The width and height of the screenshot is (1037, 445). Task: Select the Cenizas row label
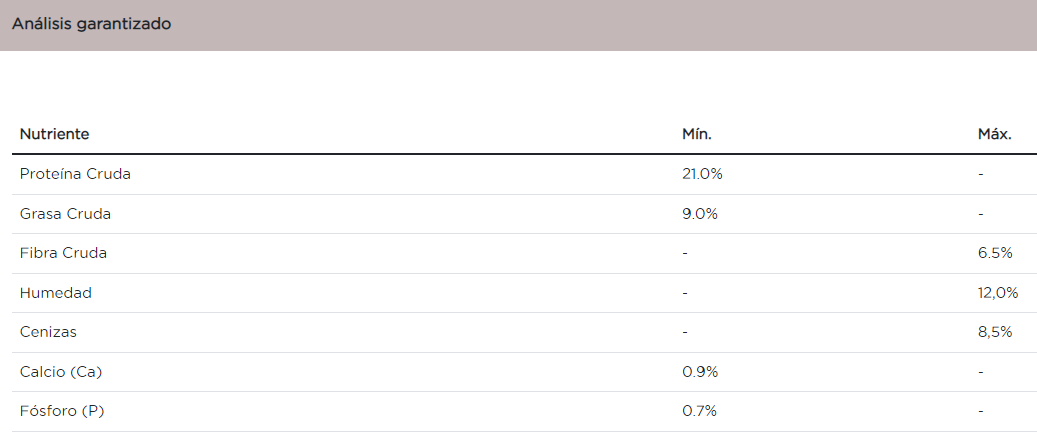click(x=48, y=332)
